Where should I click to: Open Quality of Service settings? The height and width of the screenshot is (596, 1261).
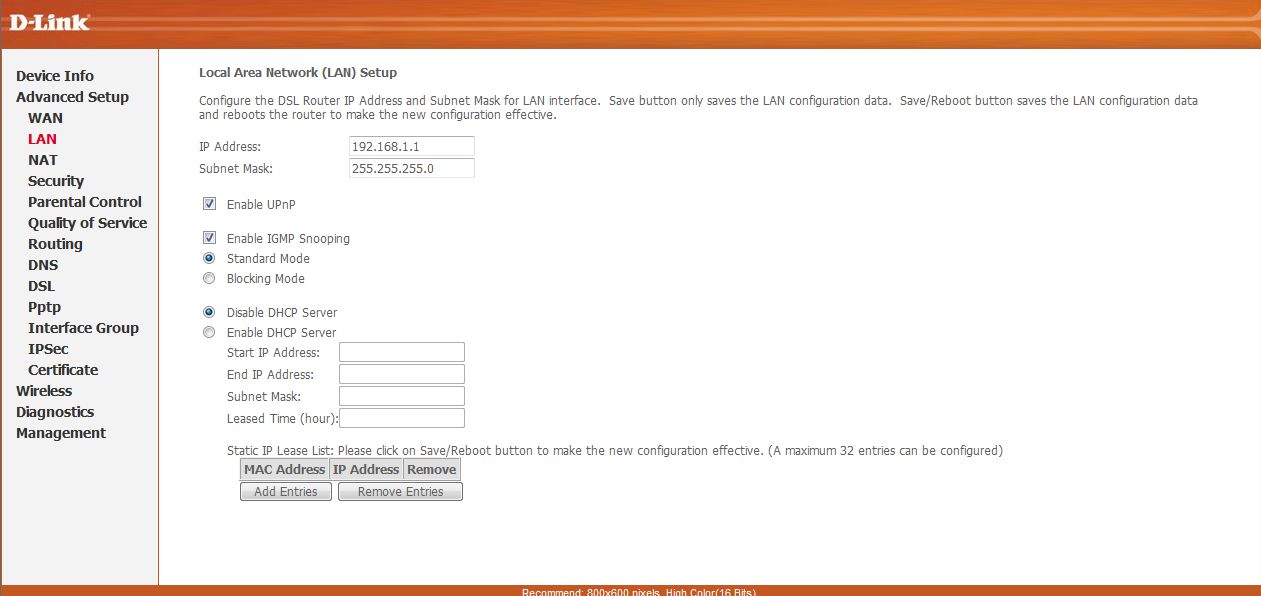[x=87, y=223]
